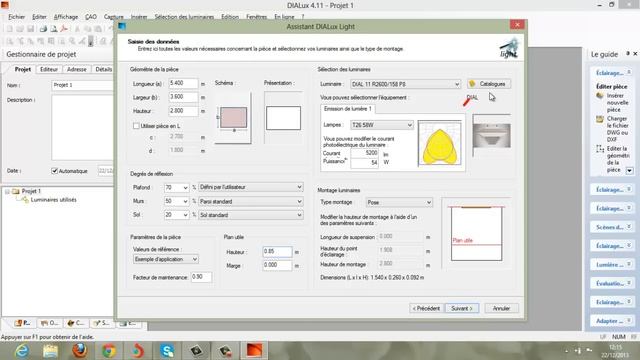Select the 'Emission de lumière 1' tab

[x=348, y=109]
